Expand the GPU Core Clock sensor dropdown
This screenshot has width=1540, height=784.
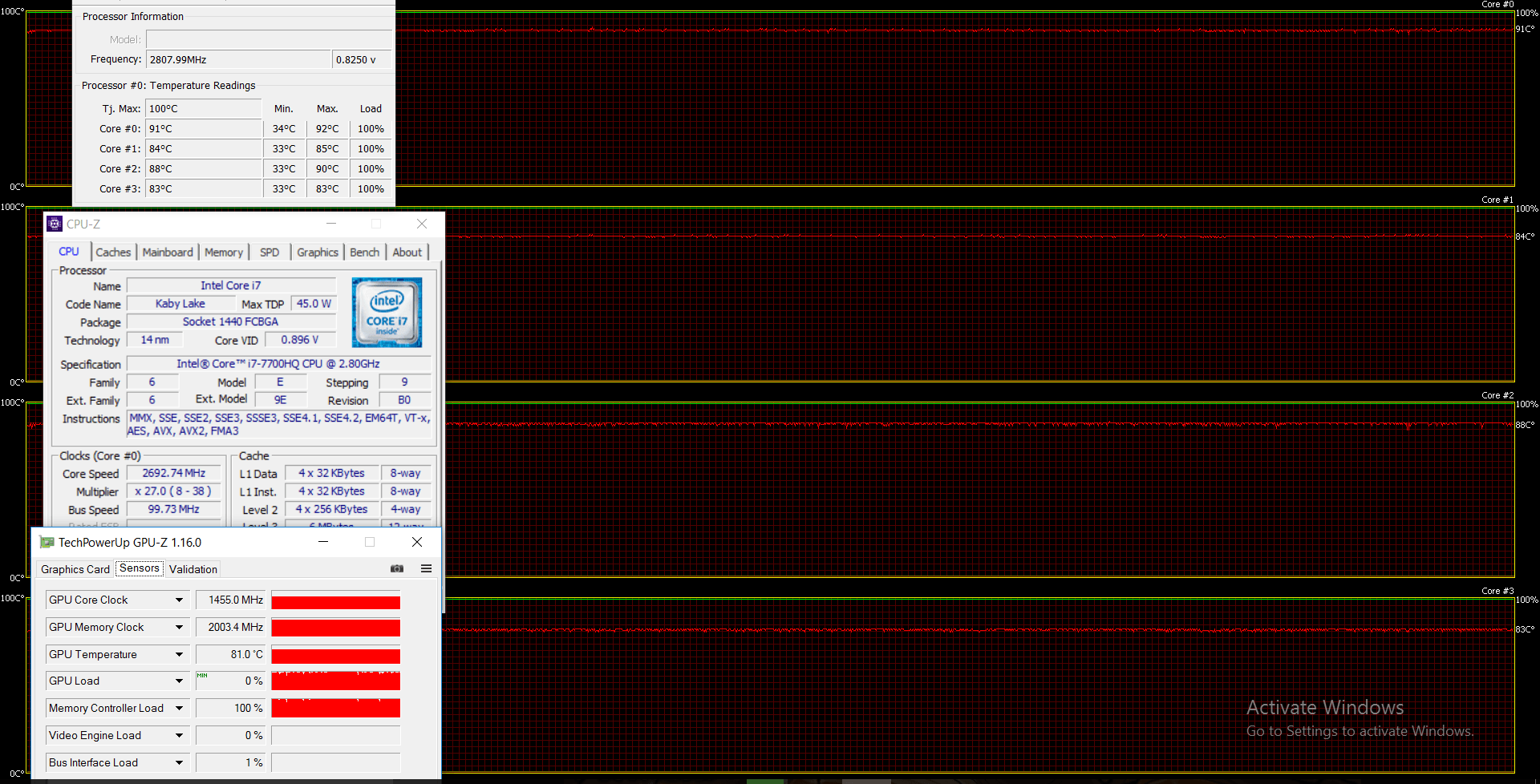(180, 600)
